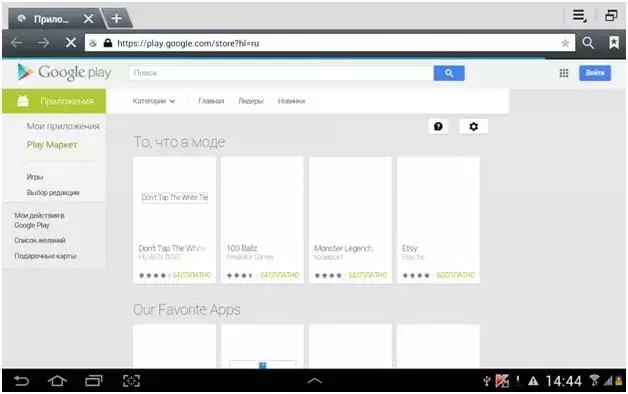Click the Поиск search field
The image size is (628, 394).
pyautogui.click(x=281, y=73)
